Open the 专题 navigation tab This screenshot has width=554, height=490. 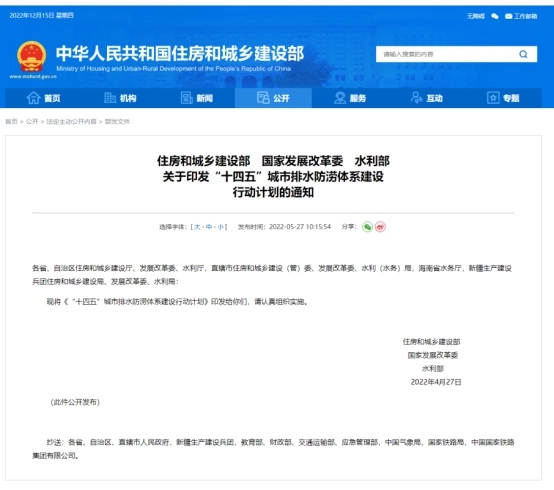tap(503, 98)
